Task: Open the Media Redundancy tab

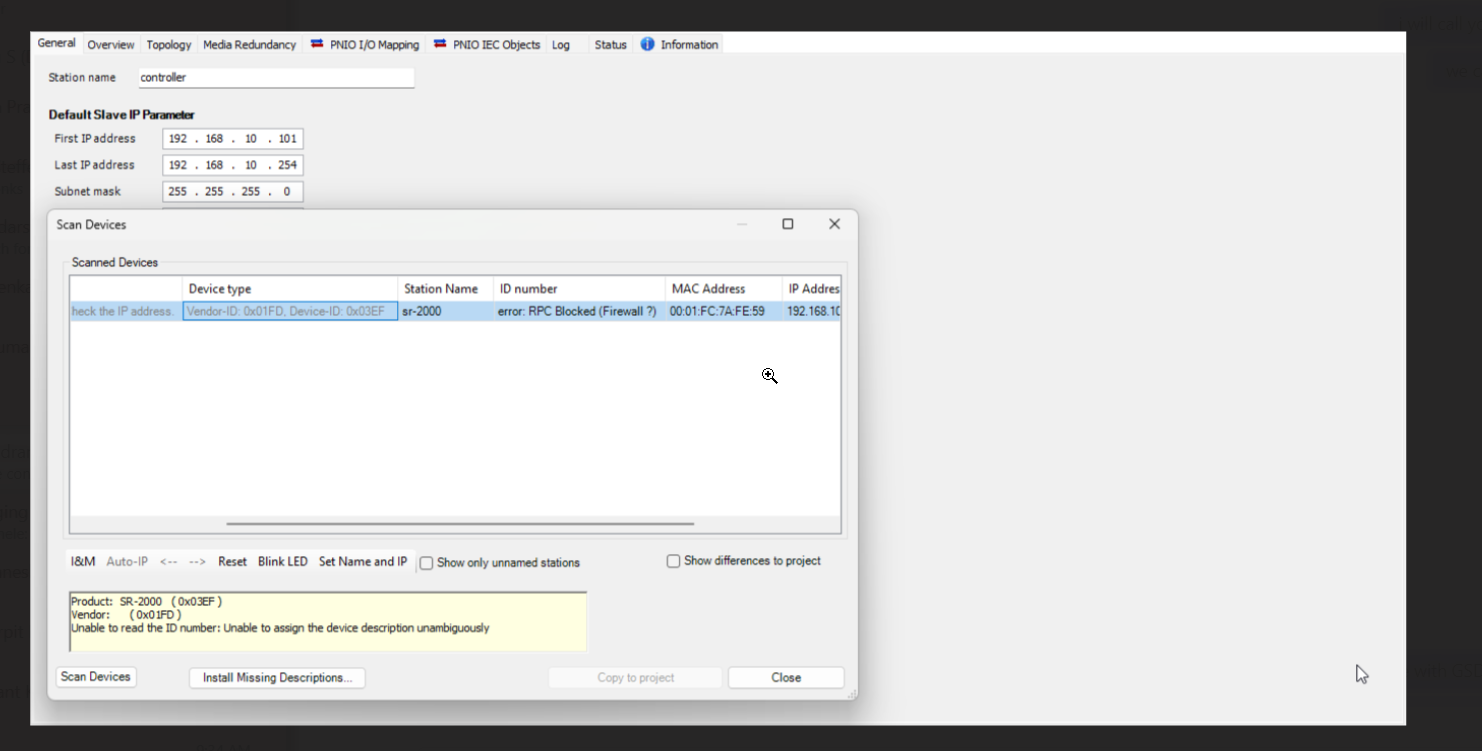Action: click(x=249, y=45)
